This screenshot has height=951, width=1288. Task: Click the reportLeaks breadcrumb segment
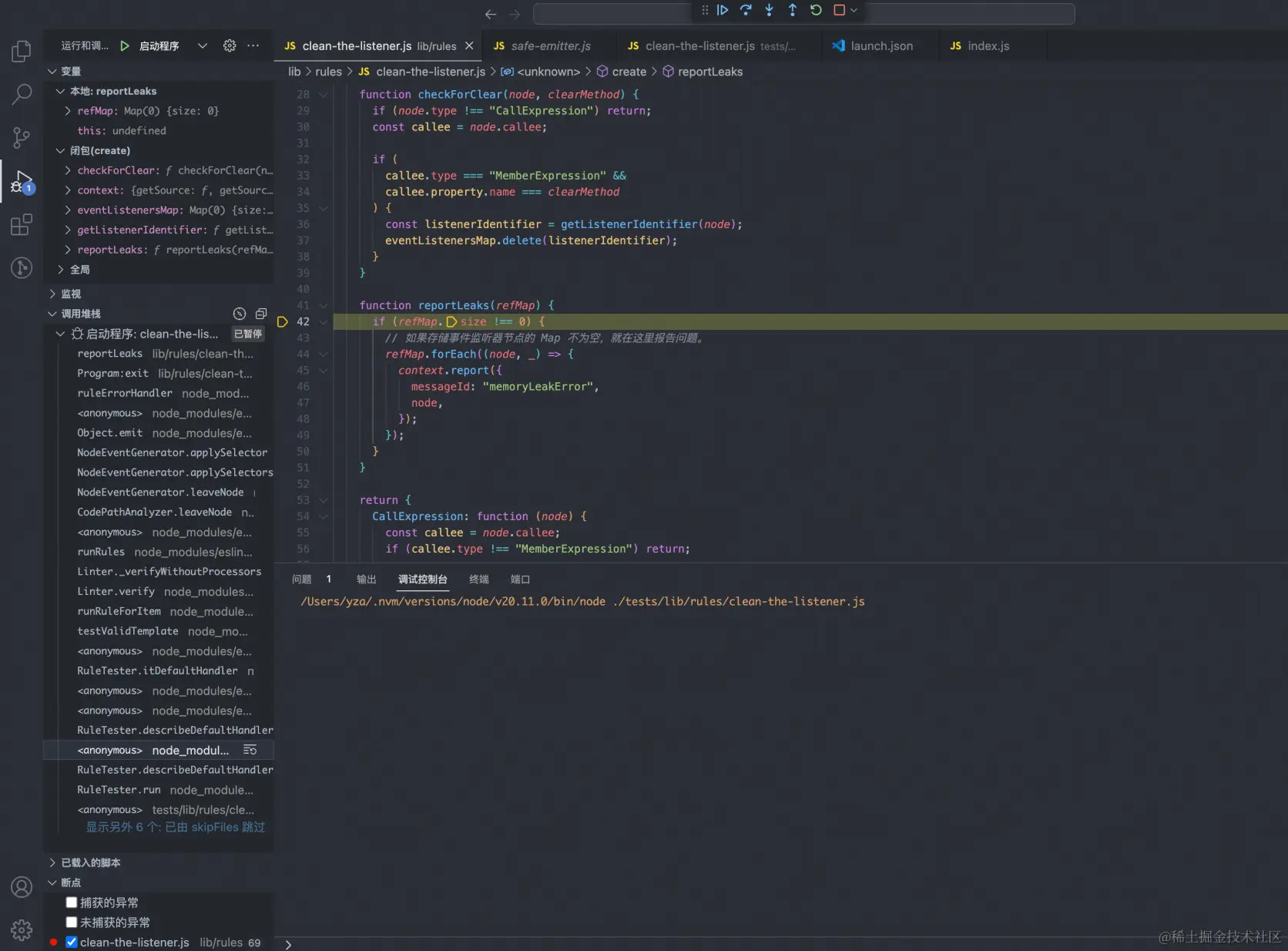point(703,72)
